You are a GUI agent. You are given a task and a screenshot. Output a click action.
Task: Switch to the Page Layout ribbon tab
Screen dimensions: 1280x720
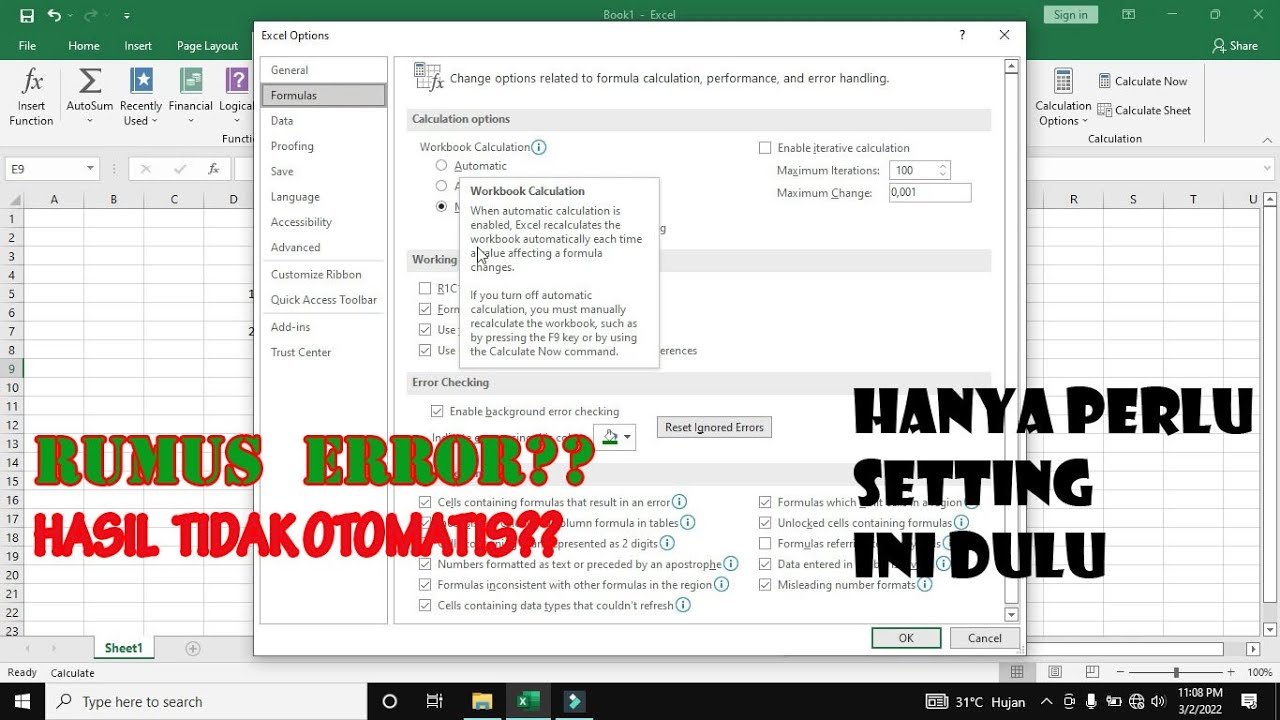coord(207,46)
